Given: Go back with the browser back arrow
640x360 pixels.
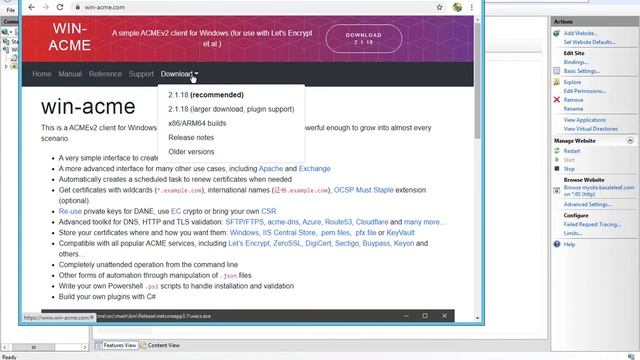Looking at the screenshot, I should [x=31, y=7].
